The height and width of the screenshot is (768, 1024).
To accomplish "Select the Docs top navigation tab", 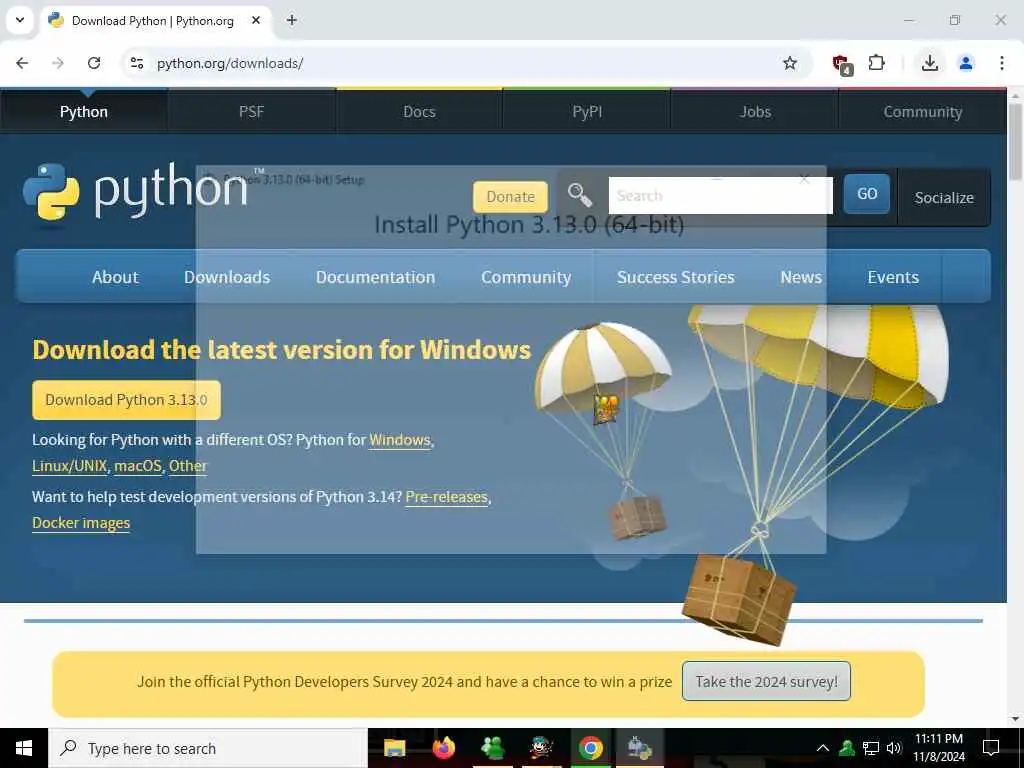I will 419,112.
